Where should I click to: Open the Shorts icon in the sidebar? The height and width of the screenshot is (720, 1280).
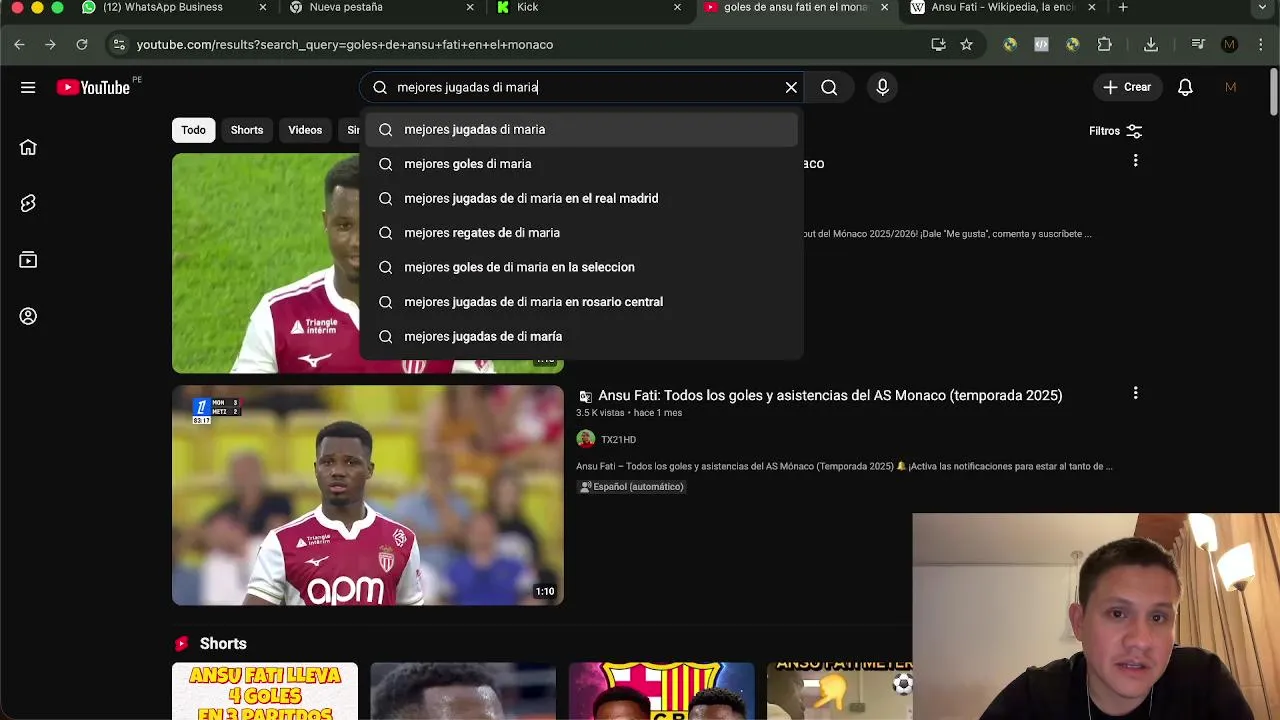28,203
